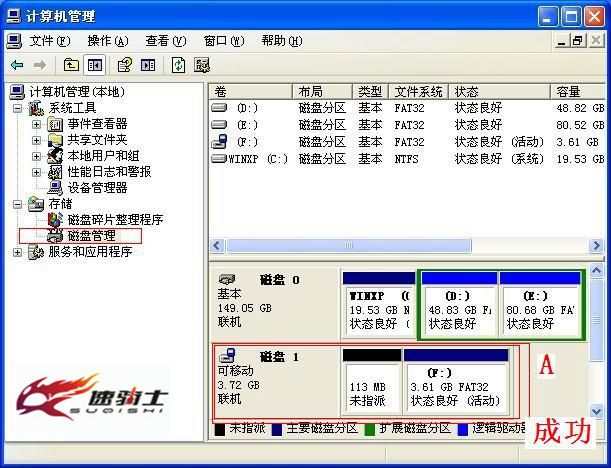Viewport: 611px width, 468px height.
Task: Select the 113 MB unallocated block
Action: pyautogui.click(x=372, y=382)
